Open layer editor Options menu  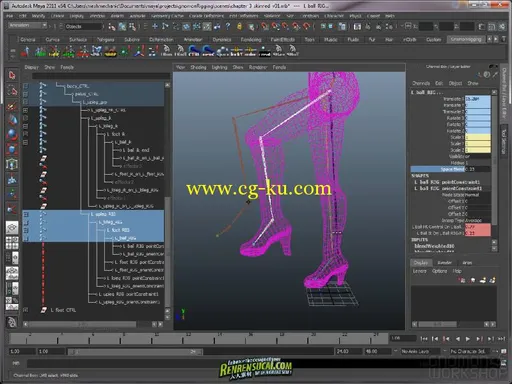pyautogui.click(x=439, y=271)
